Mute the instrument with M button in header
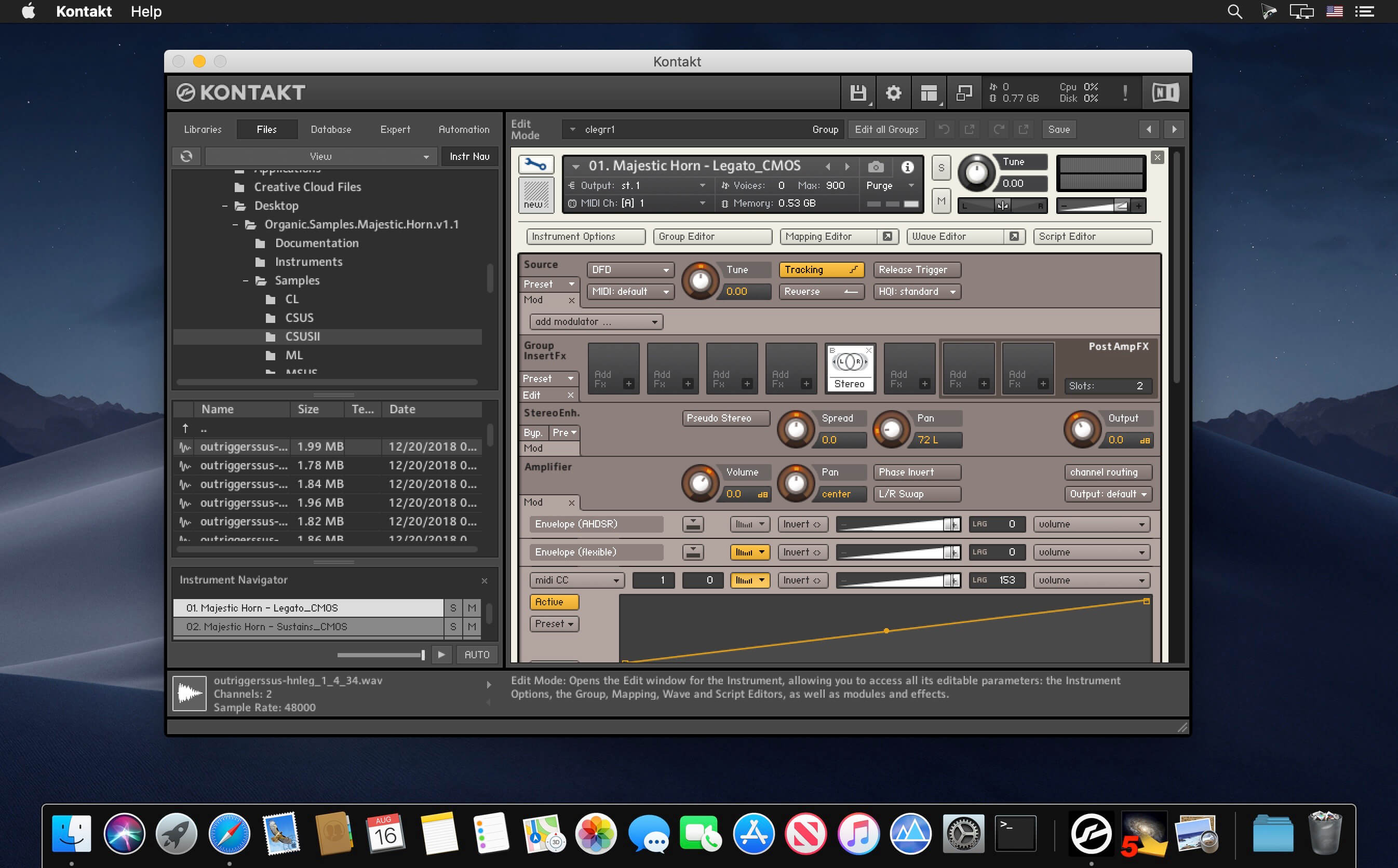Viewport: 1398px width, 868px height. tap(941, 201)
